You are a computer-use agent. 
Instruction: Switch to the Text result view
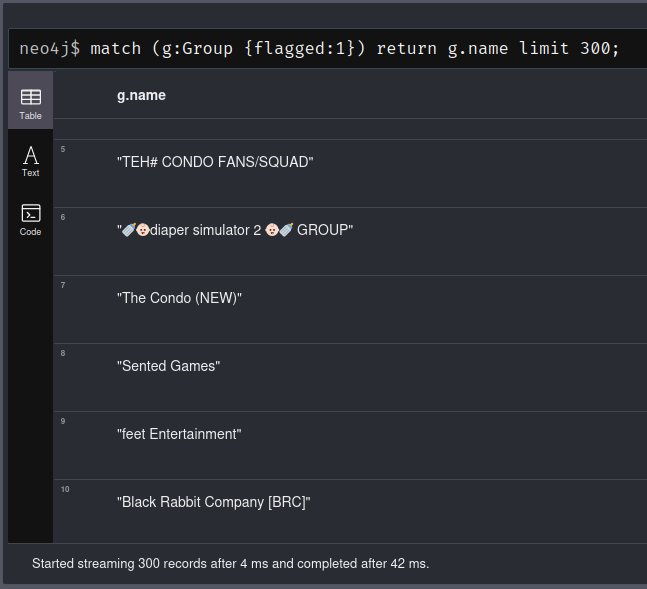click(31, 161)
